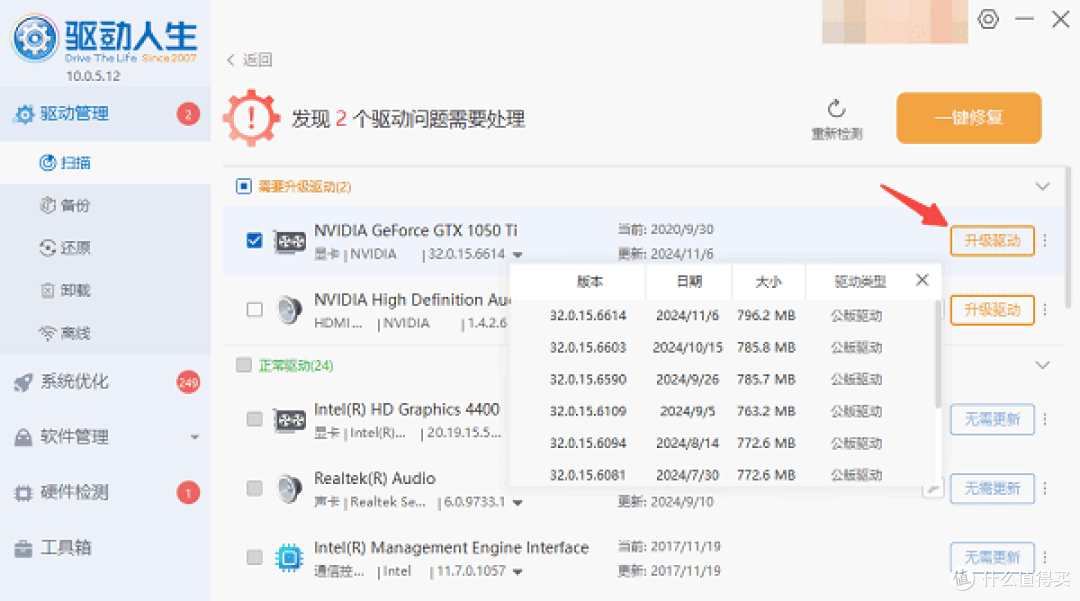This screenshot has width=1080, height=601.
Task: Click the 驱动类型 column header
Action: [860, 281]
